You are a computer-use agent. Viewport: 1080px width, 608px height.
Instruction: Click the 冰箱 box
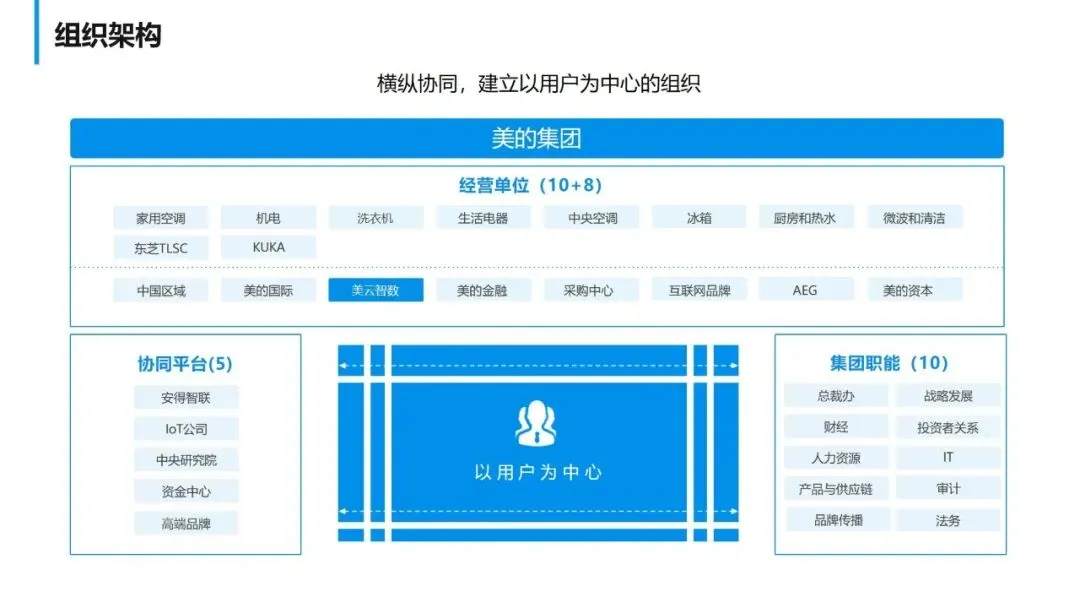pyautogui.click(x=698, y=218)
